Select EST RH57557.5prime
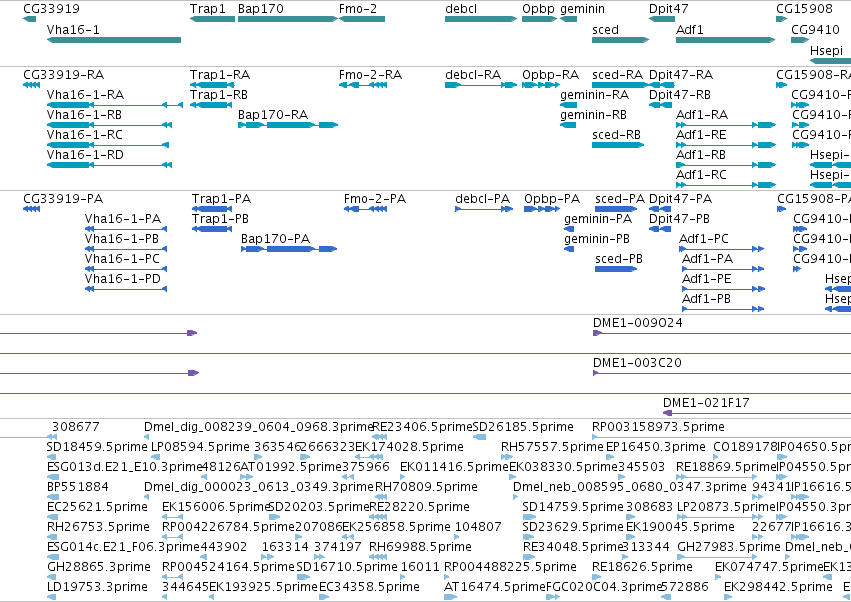 coord(551,447)
